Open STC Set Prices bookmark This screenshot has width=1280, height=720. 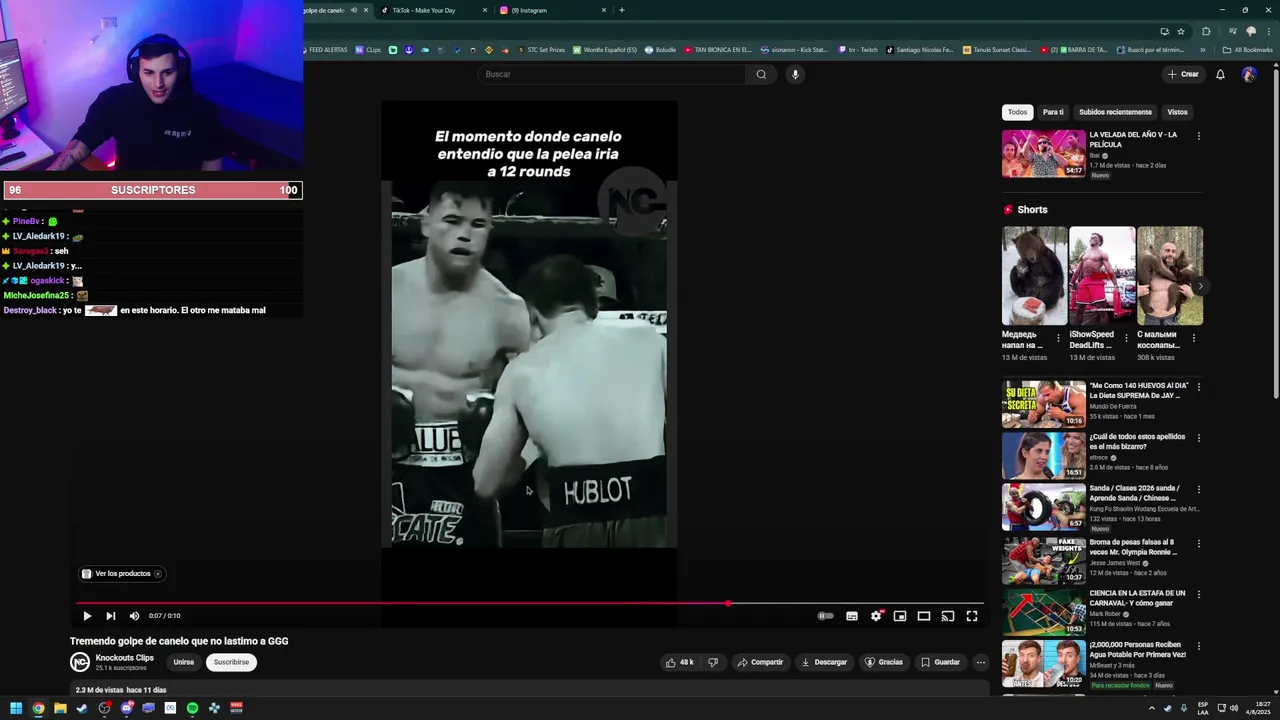pos(540,50)
